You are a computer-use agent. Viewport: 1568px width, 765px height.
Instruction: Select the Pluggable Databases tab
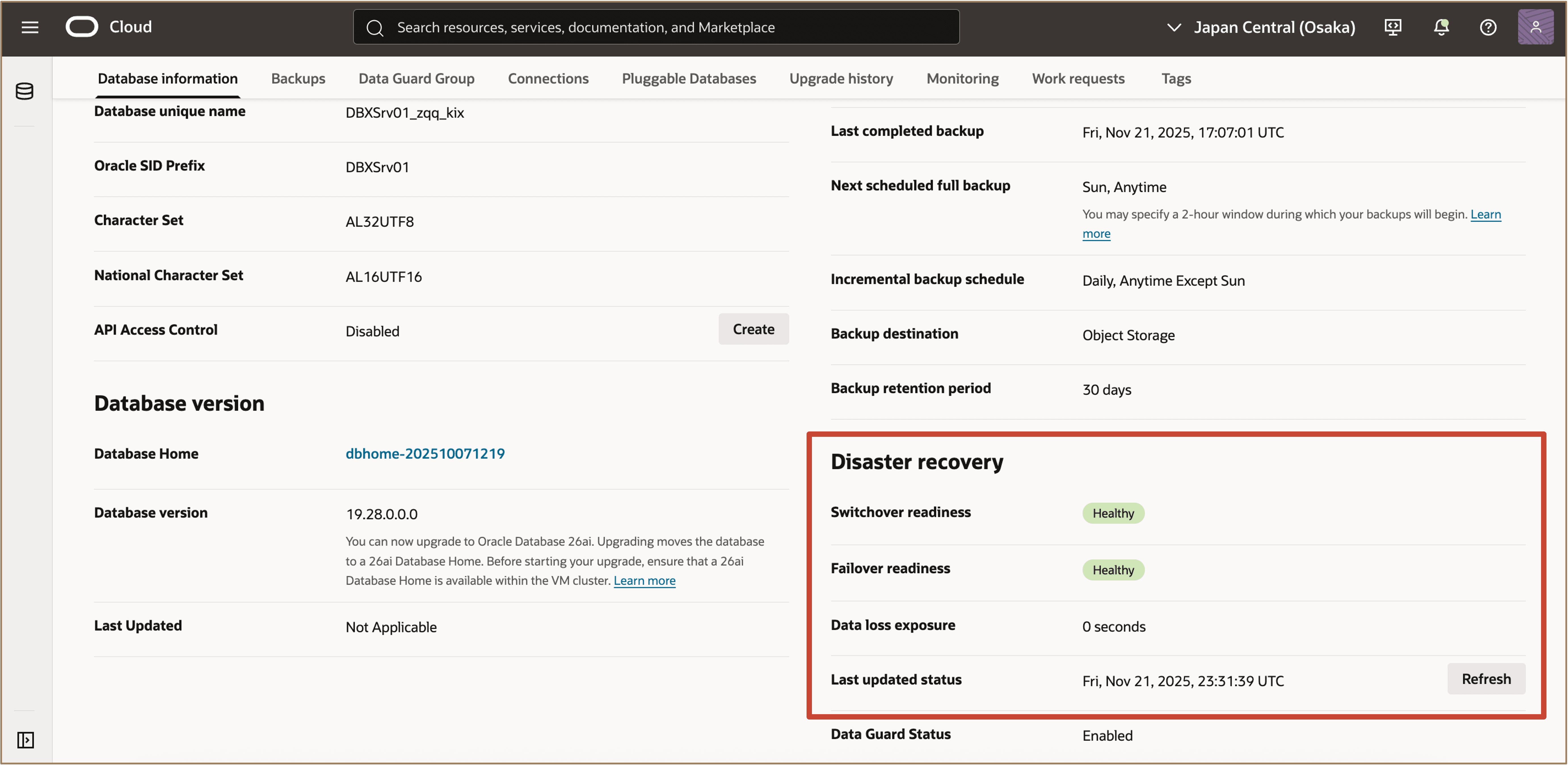[689, 79]
